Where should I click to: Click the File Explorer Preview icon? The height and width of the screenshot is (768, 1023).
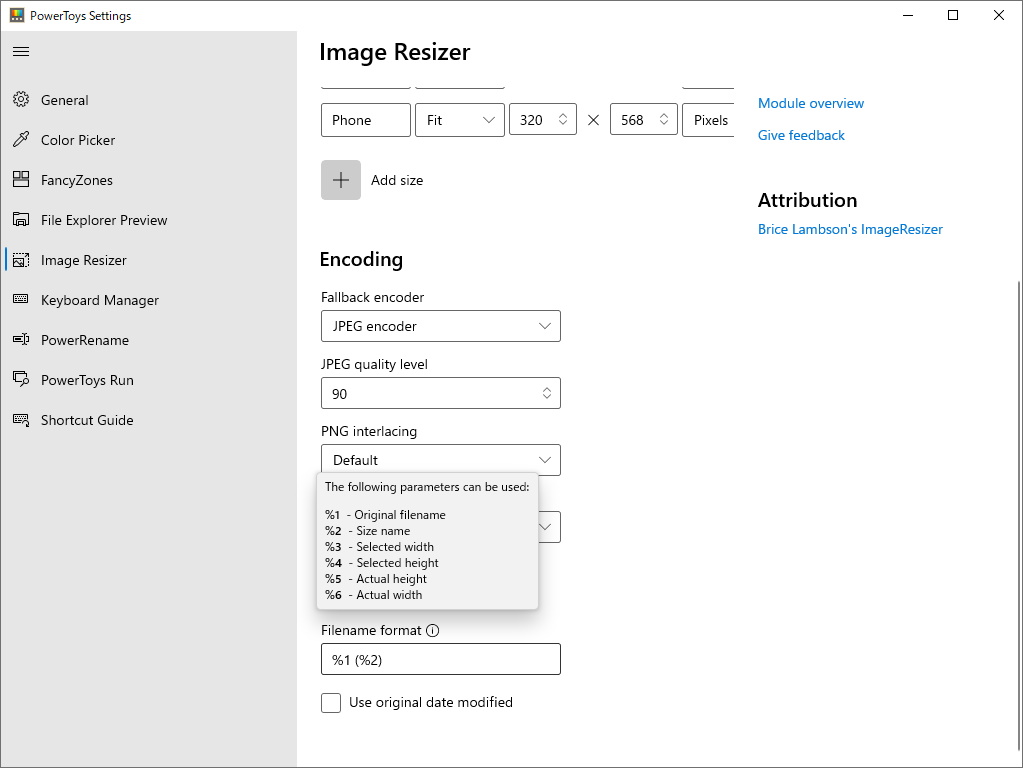pos(21,220)
